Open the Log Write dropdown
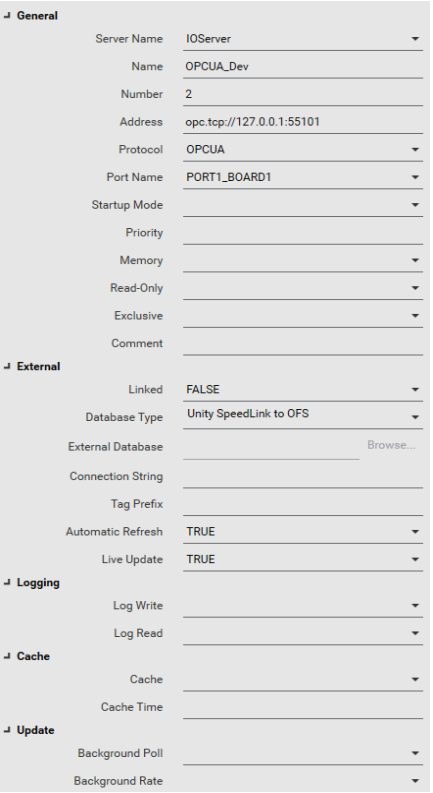 pyautogui.click(x=303, y=606)
